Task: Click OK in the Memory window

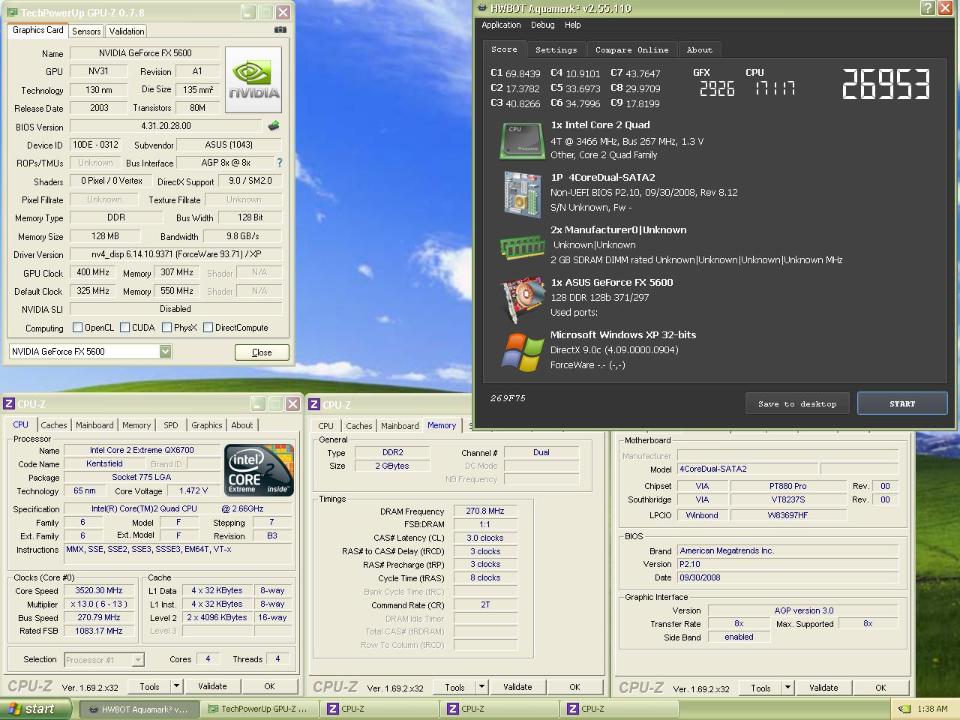Action: (575, 687)
